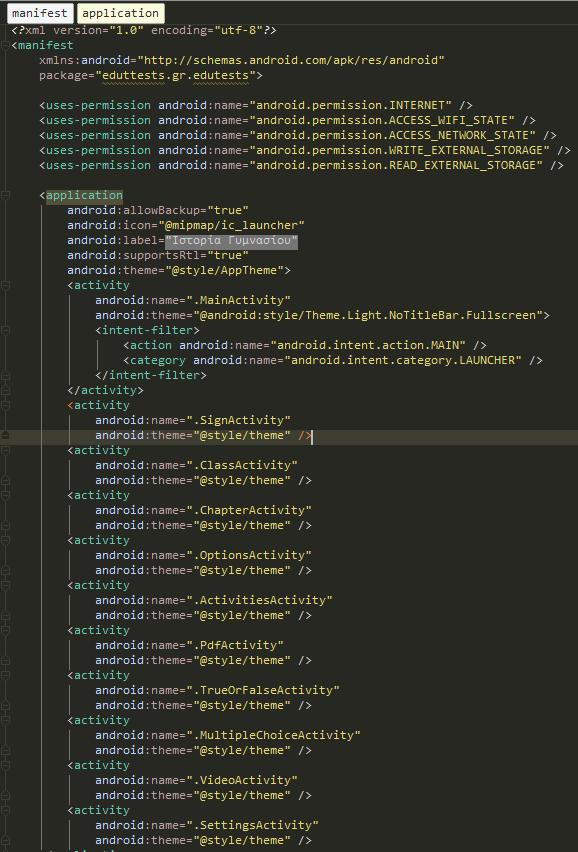Collapse the intent-filter fold marker

tap(5, 330)
